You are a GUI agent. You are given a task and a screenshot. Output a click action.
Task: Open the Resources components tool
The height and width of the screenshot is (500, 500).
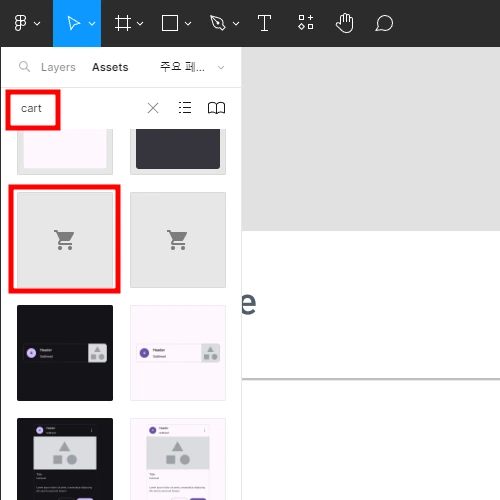(x=306, y=22)
